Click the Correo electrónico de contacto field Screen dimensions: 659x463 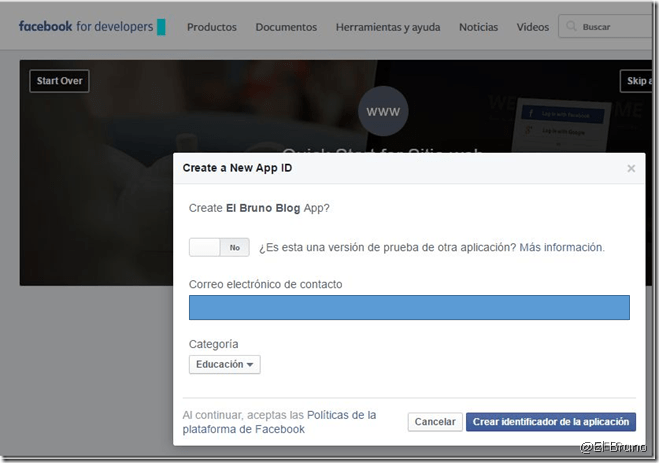coord(409,308)
